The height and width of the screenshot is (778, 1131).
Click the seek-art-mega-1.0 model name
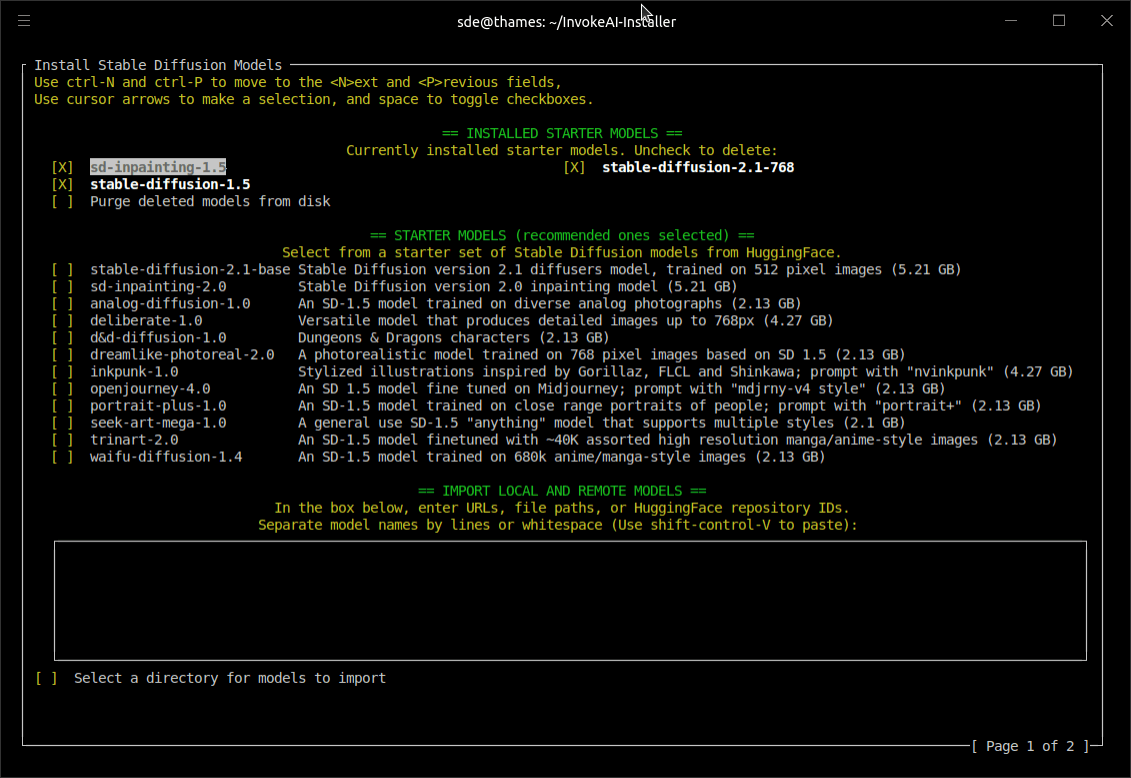(158, 423)
